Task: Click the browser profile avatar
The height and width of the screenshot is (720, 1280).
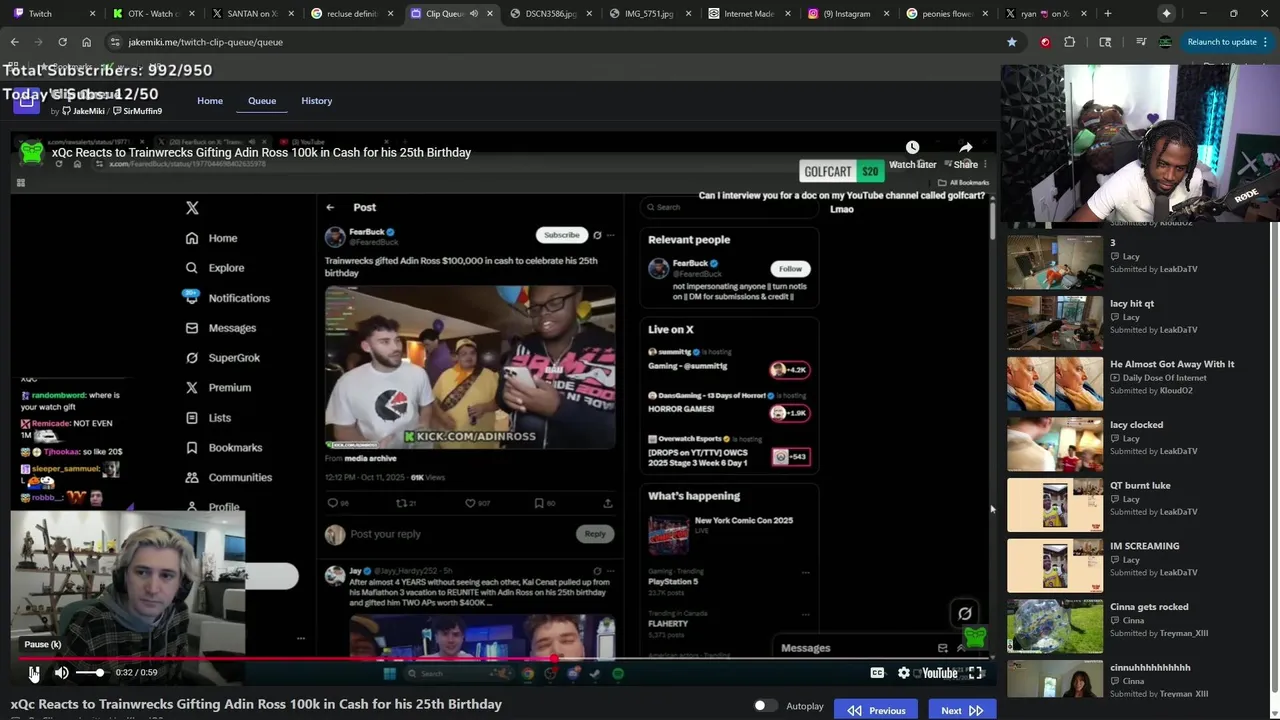Action: 1165,42
